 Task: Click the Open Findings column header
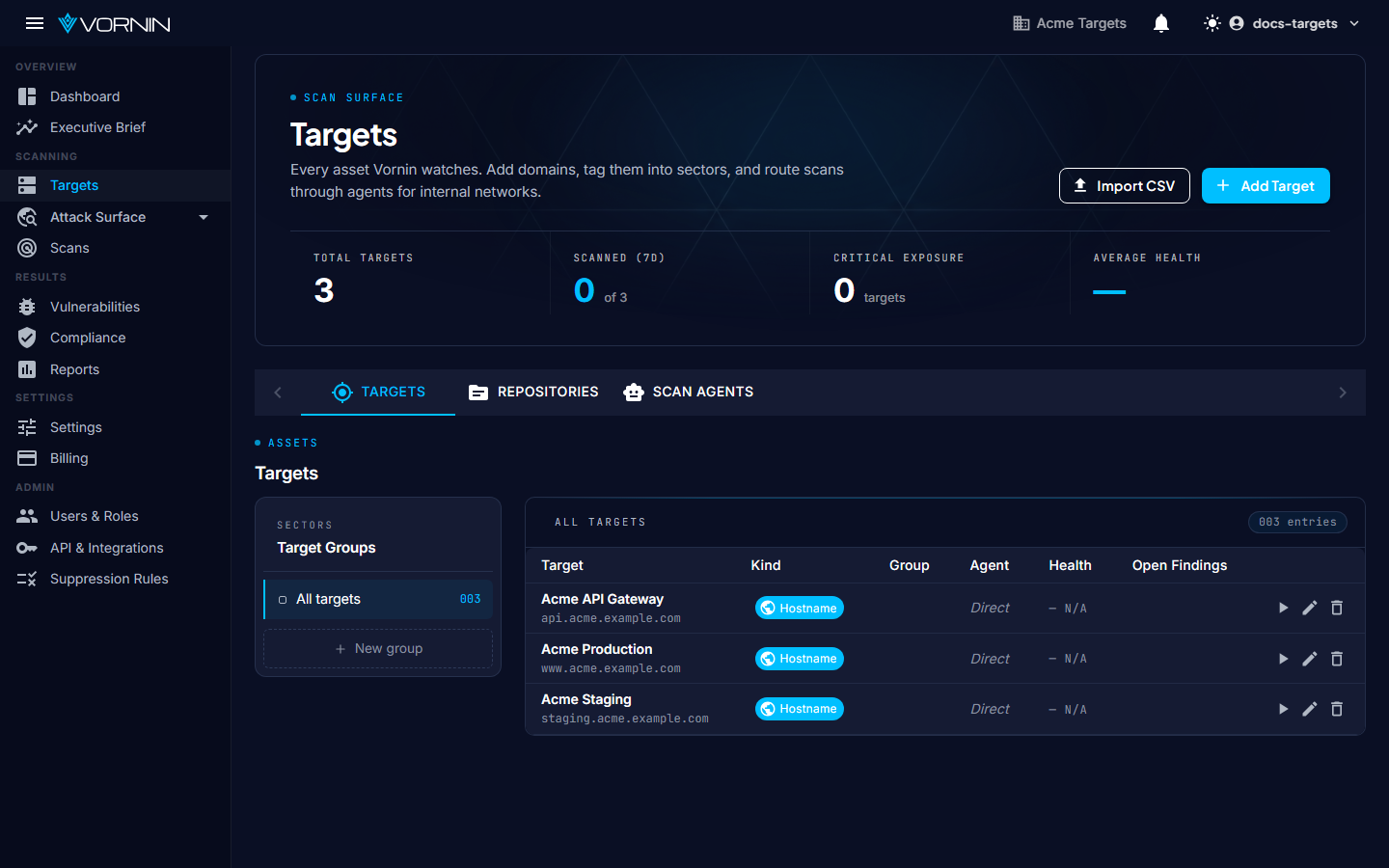coord(1180,565)
